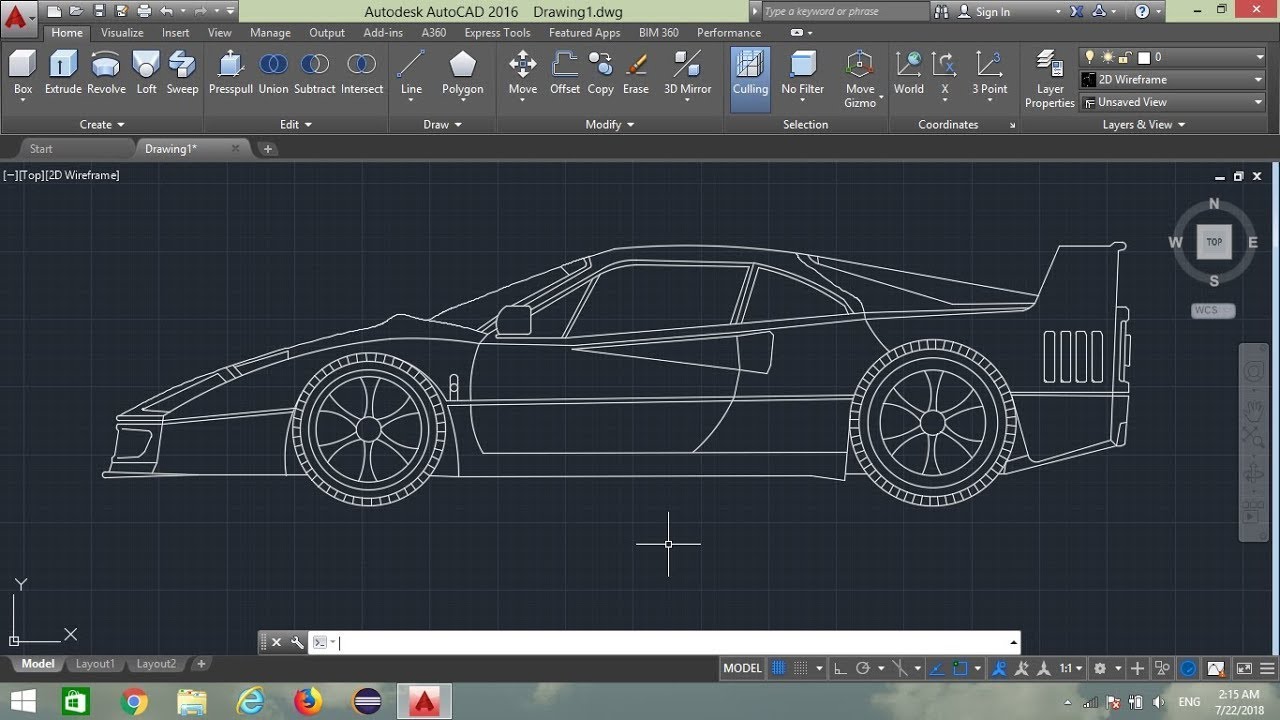1280x720 pixels.
Task: Switch to the Layout1 tab
Action: (95, 664)
